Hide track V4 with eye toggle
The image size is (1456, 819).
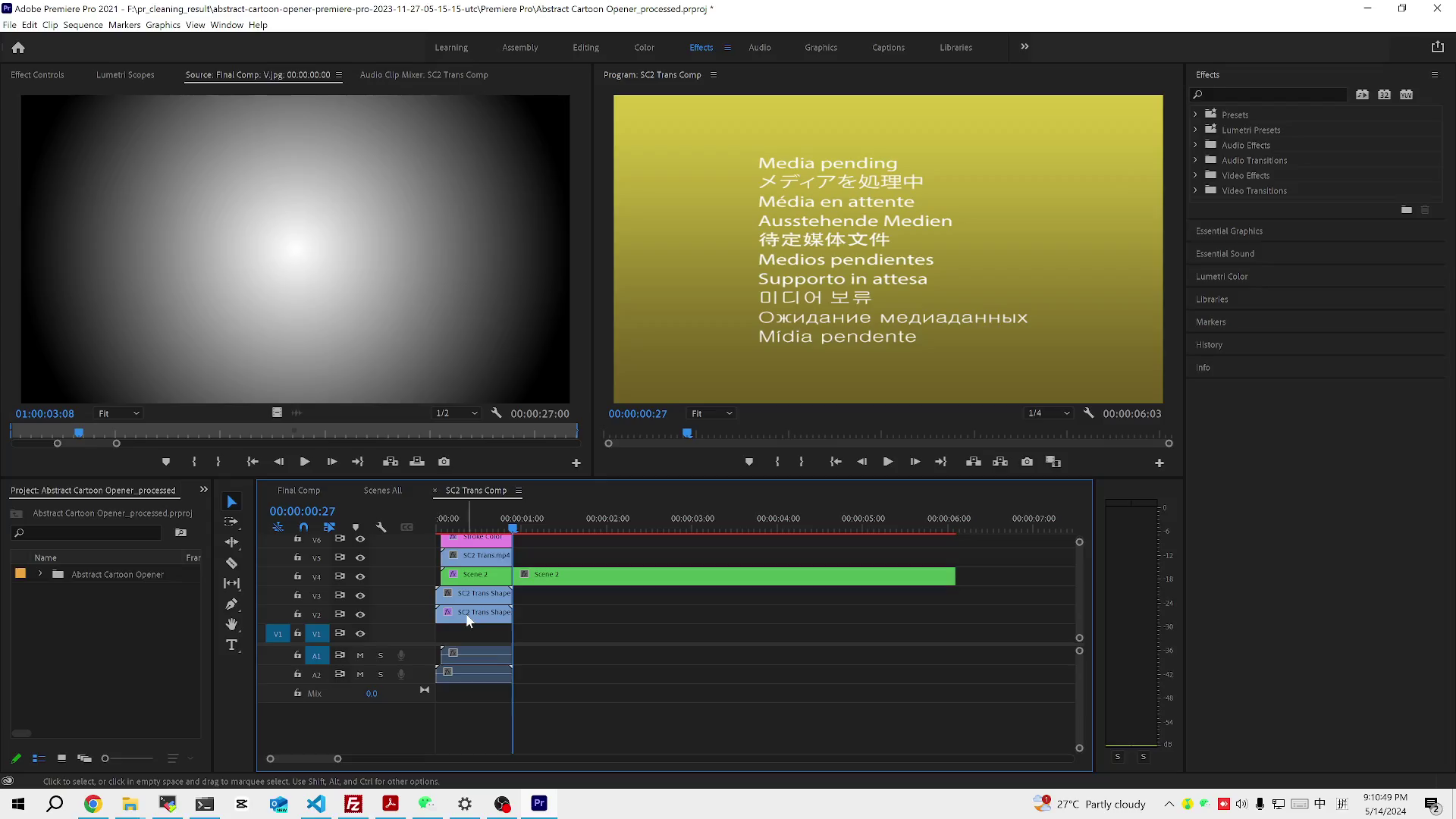click(360, 576)
